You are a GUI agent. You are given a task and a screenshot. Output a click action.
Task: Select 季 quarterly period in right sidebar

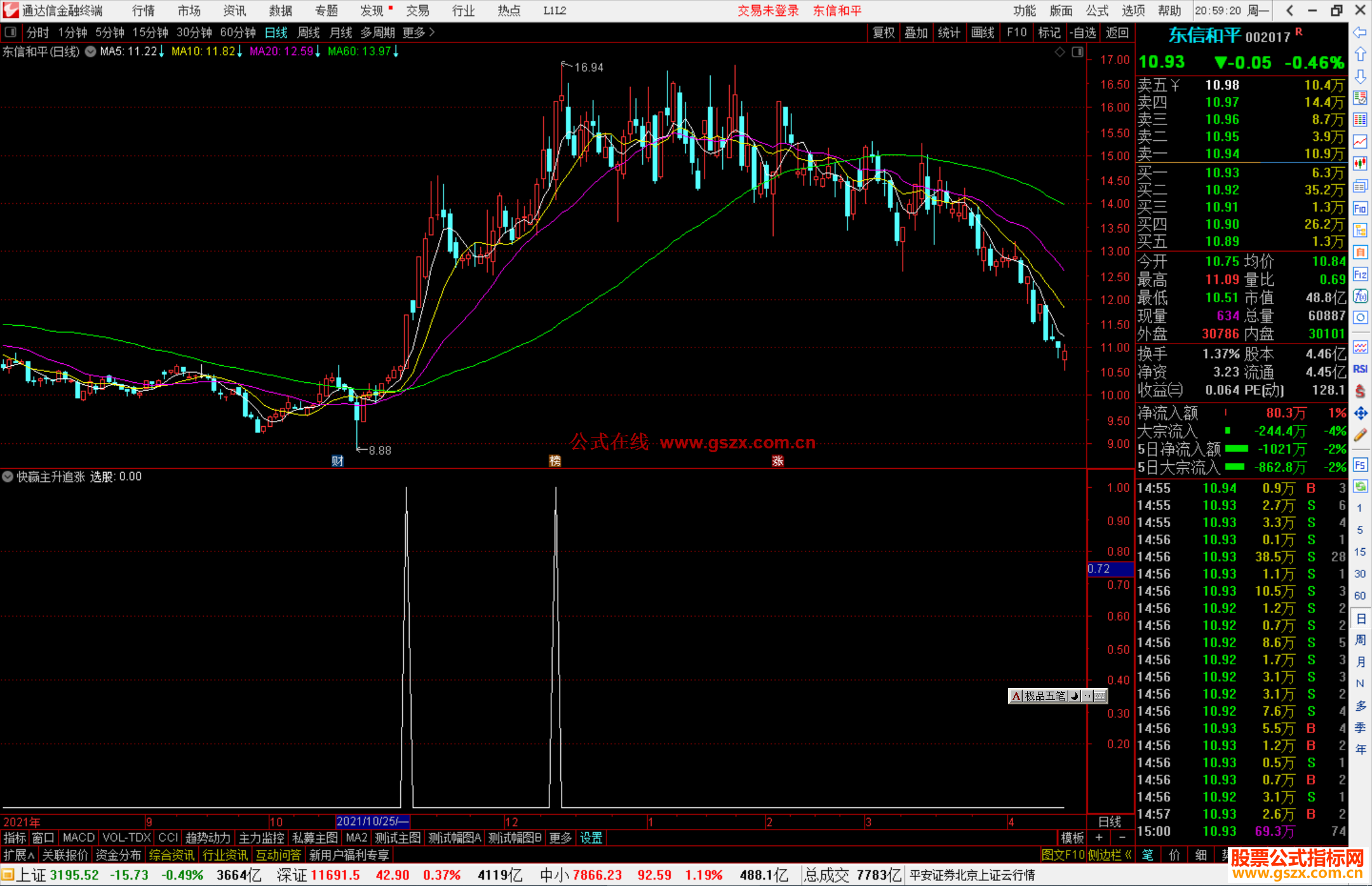[x=1360, y=728]
